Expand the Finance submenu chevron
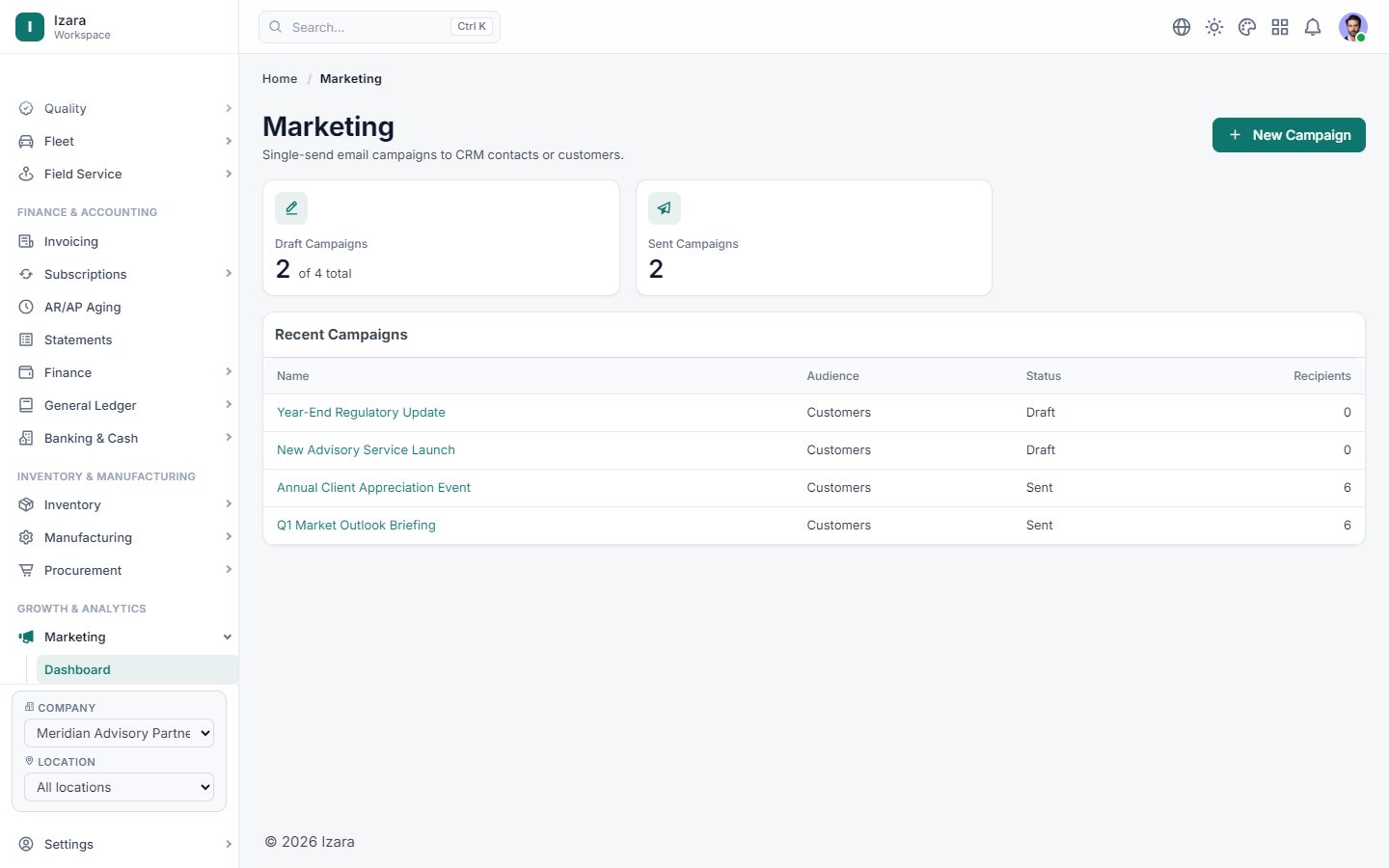 coord(229,372)
